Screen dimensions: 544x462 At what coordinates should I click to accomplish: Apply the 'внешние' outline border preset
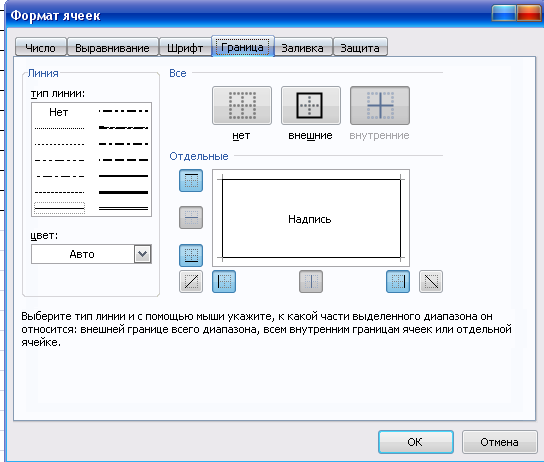[311, 105]
